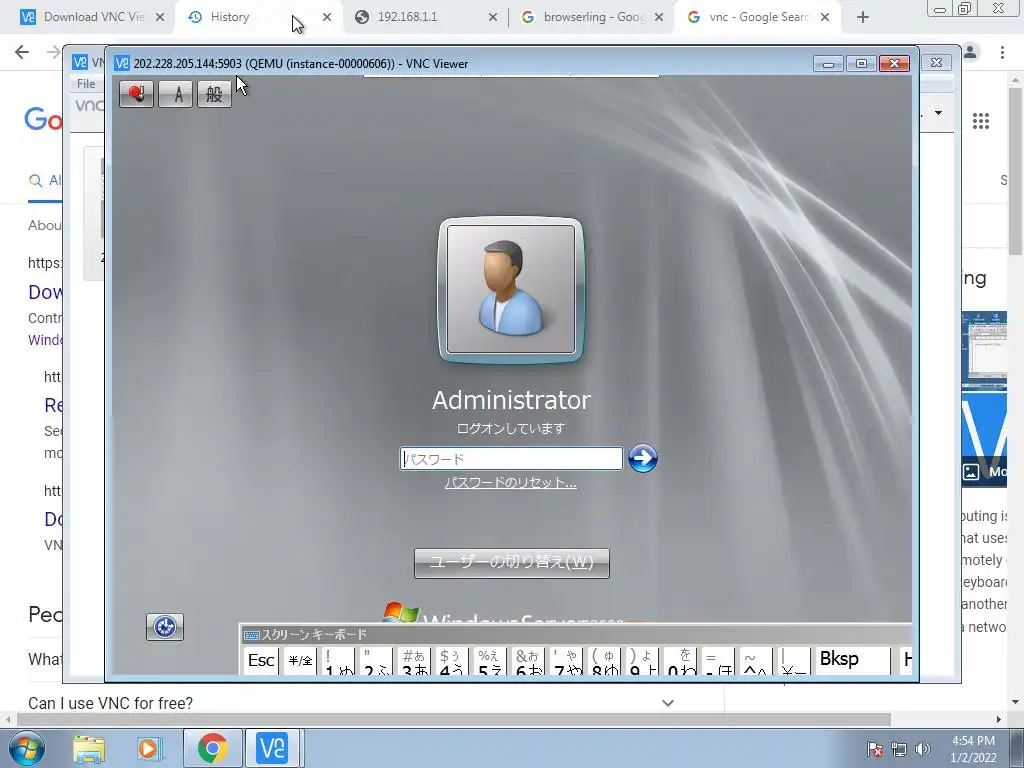Open the Ease of Access button on logon screen
The height and width of the screenshot is (768, 1024).
click(165, 627)
